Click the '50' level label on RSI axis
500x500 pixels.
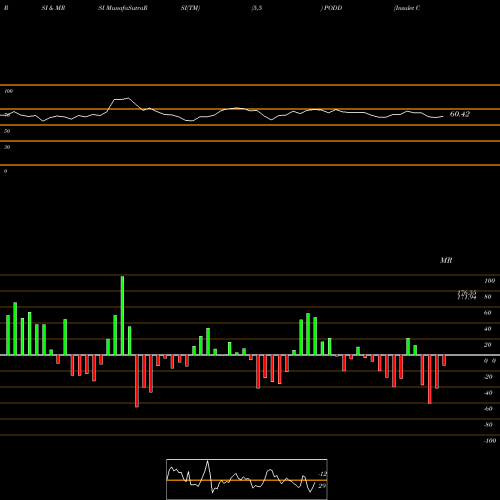(7, 131)
